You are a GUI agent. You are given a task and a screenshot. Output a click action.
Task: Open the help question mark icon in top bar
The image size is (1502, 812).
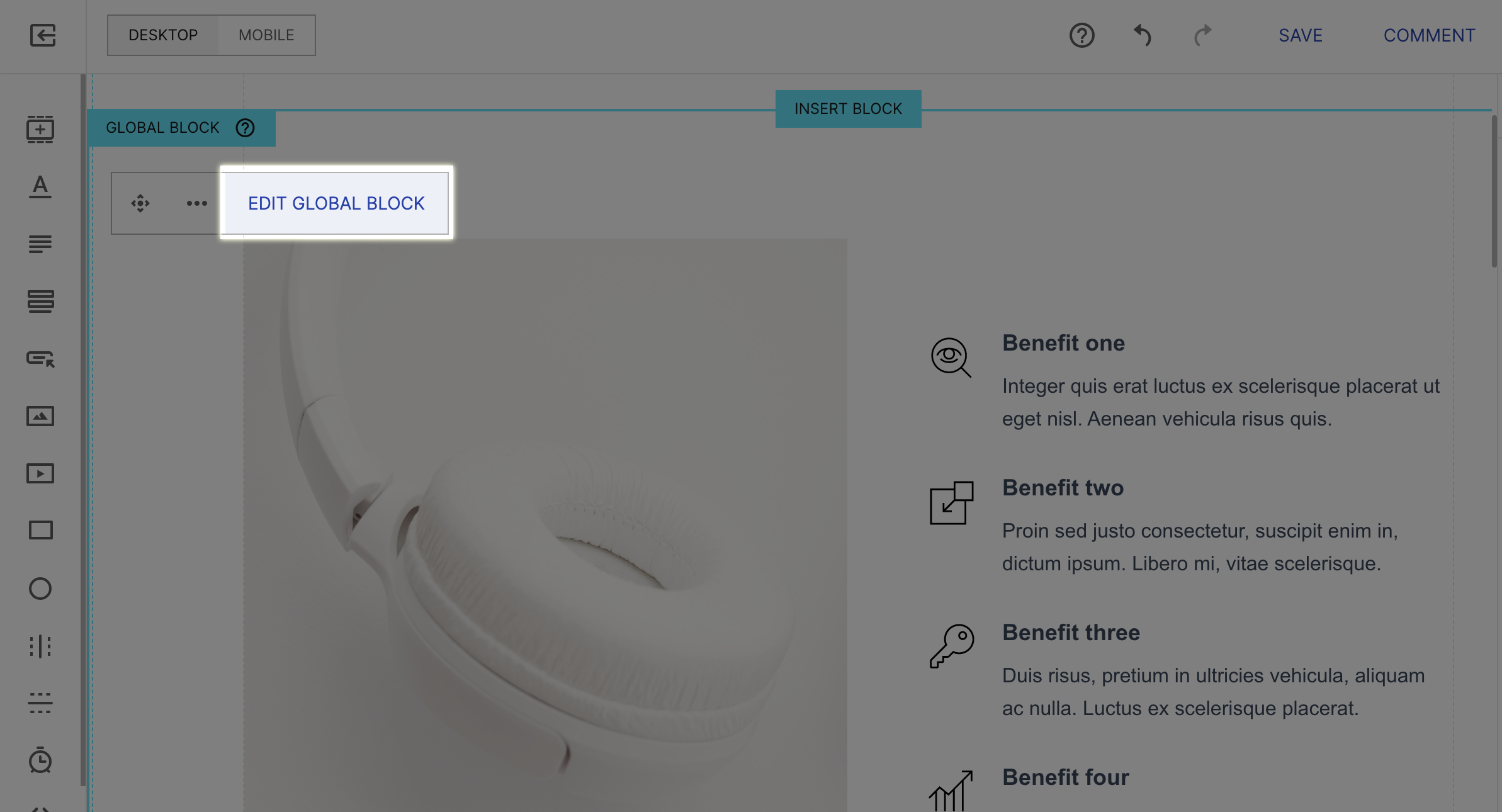tap(1082, 35)
